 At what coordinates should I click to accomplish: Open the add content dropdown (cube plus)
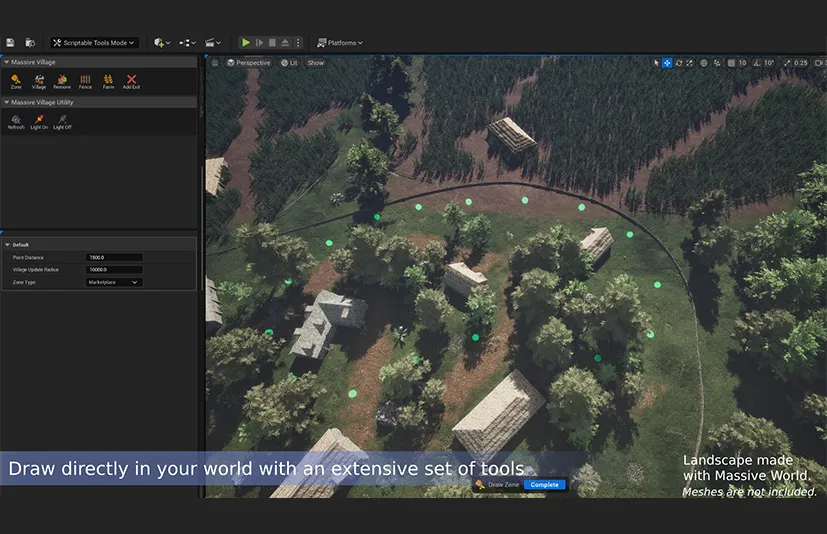click(161, 43)
